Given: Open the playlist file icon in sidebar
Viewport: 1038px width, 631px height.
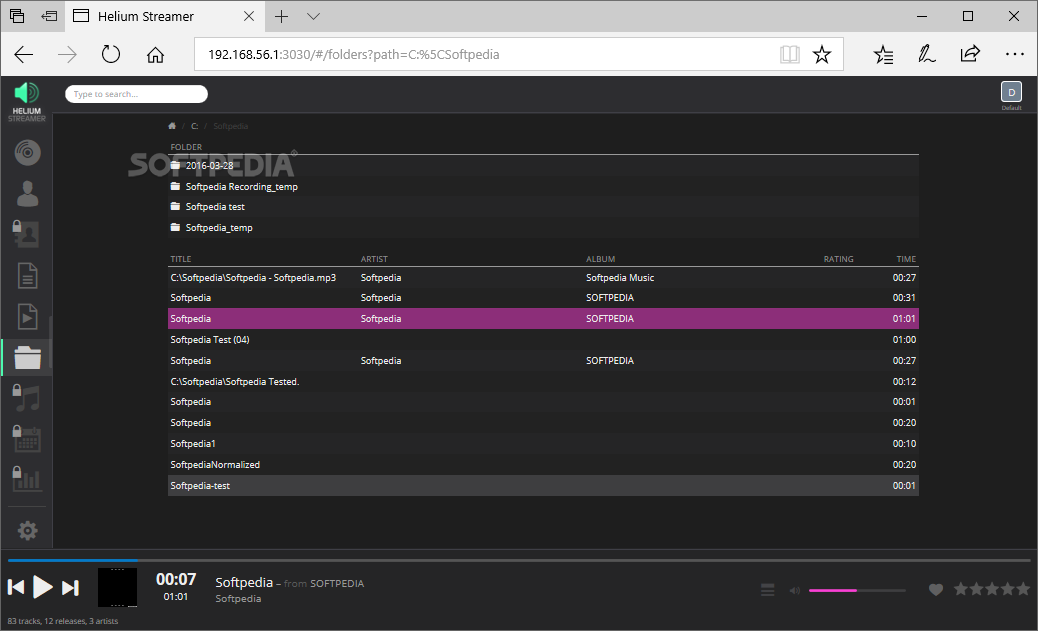Looking at the screenshot, I should pyautogui.click(x=27, y=316).
